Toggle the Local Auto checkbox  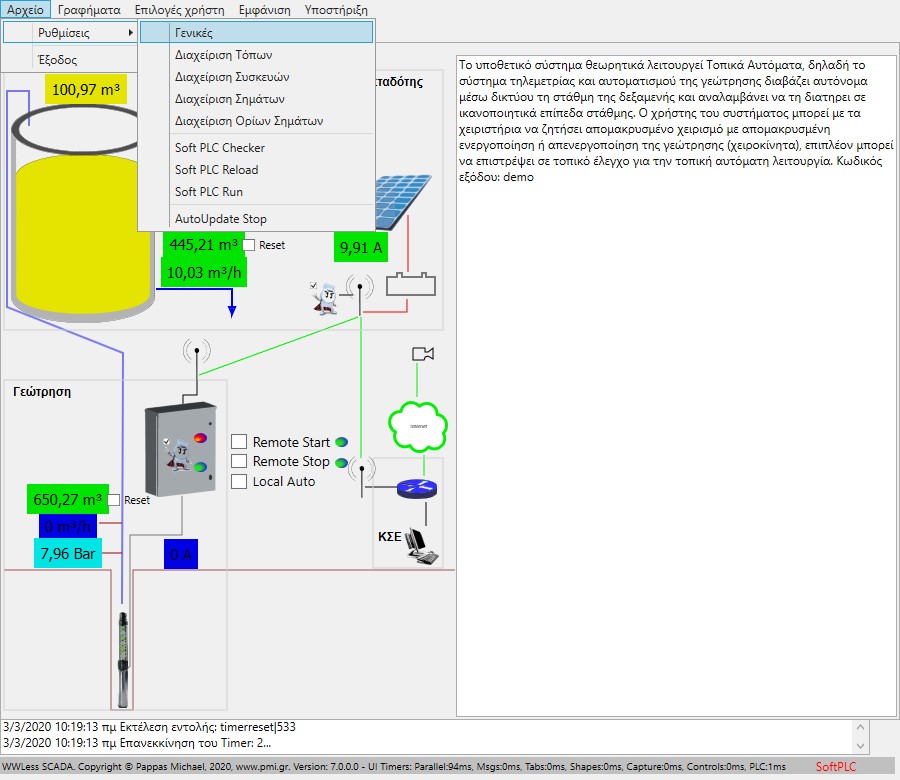tap(239, 482)
